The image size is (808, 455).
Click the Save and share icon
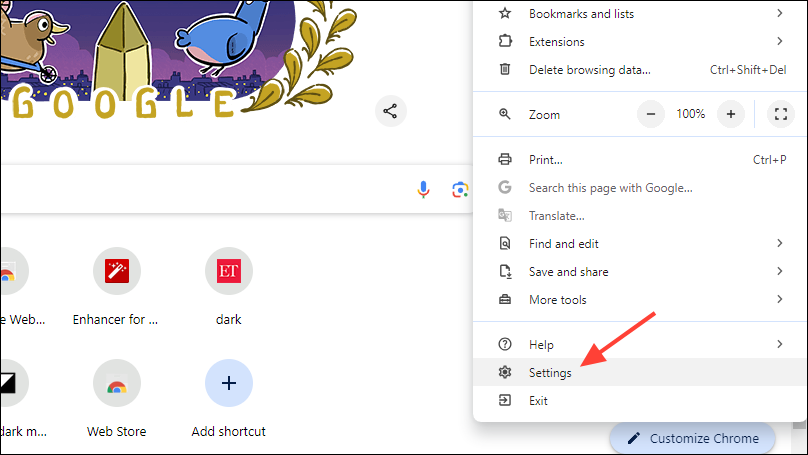[505, 271]
